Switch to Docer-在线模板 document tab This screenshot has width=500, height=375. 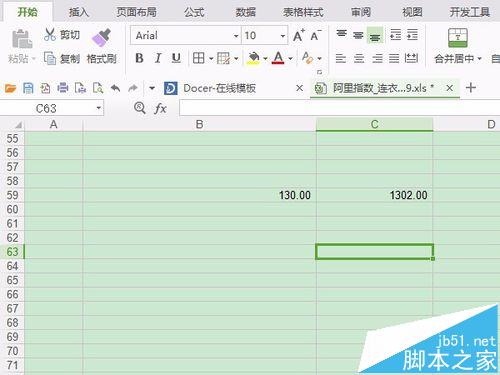[x=219, y=88]
